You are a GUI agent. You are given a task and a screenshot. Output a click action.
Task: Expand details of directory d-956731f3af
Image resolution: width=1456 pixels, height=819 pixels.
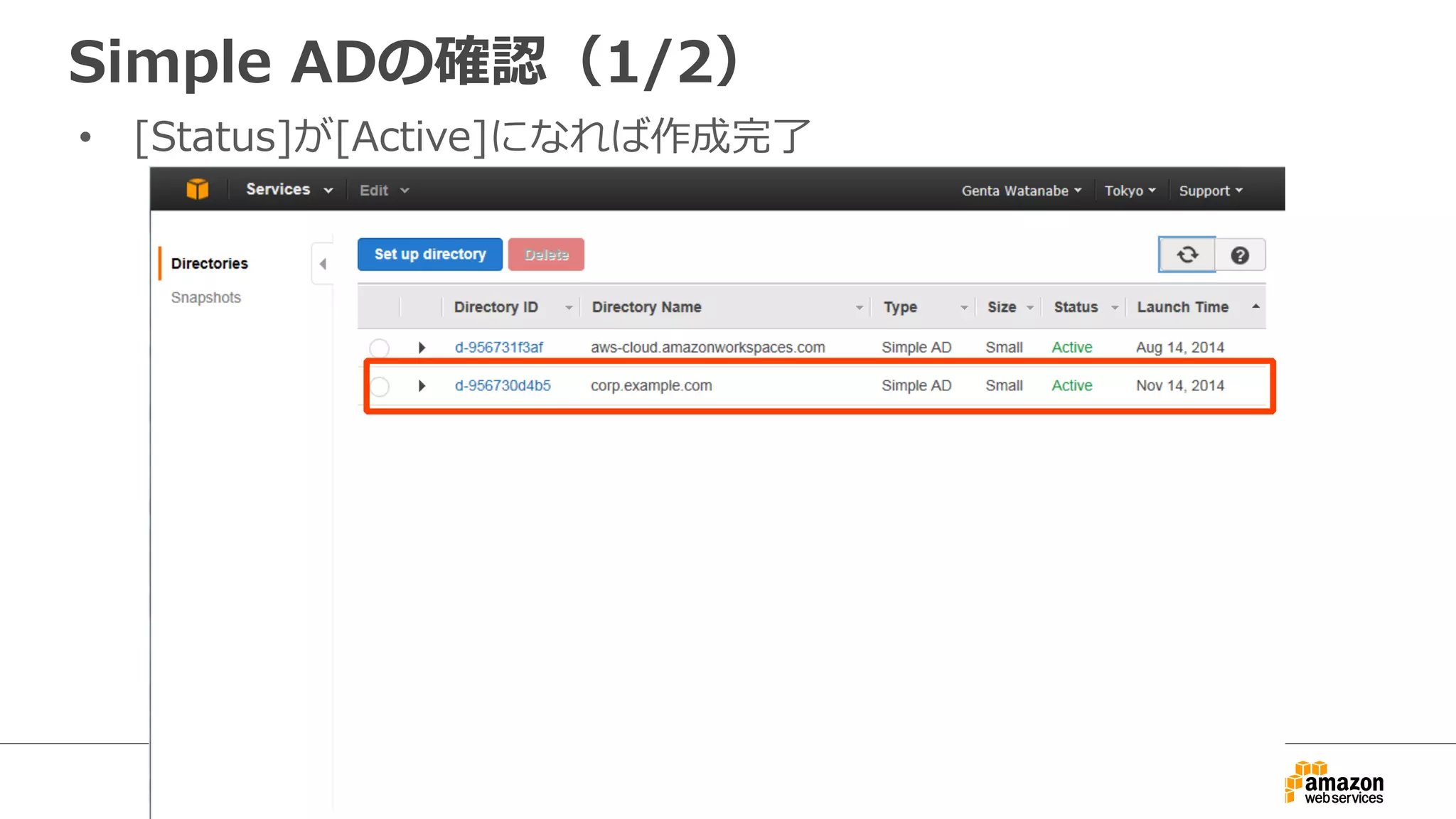click(422, 348)
